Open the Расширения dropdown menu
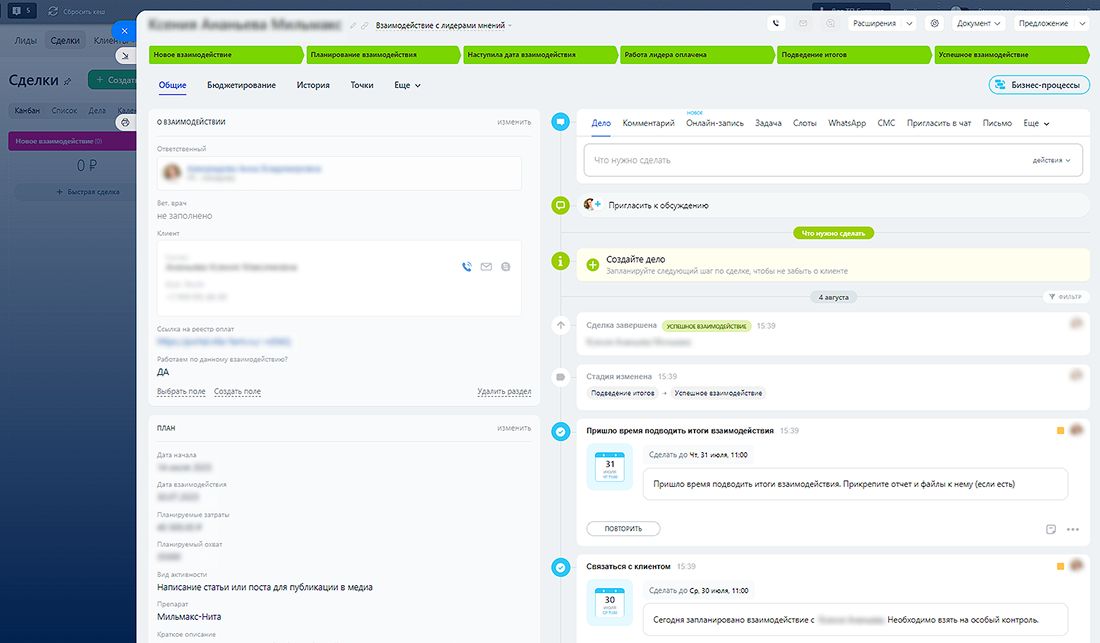The width and height of the screenshot is (1100, 643). coord(881,23)
